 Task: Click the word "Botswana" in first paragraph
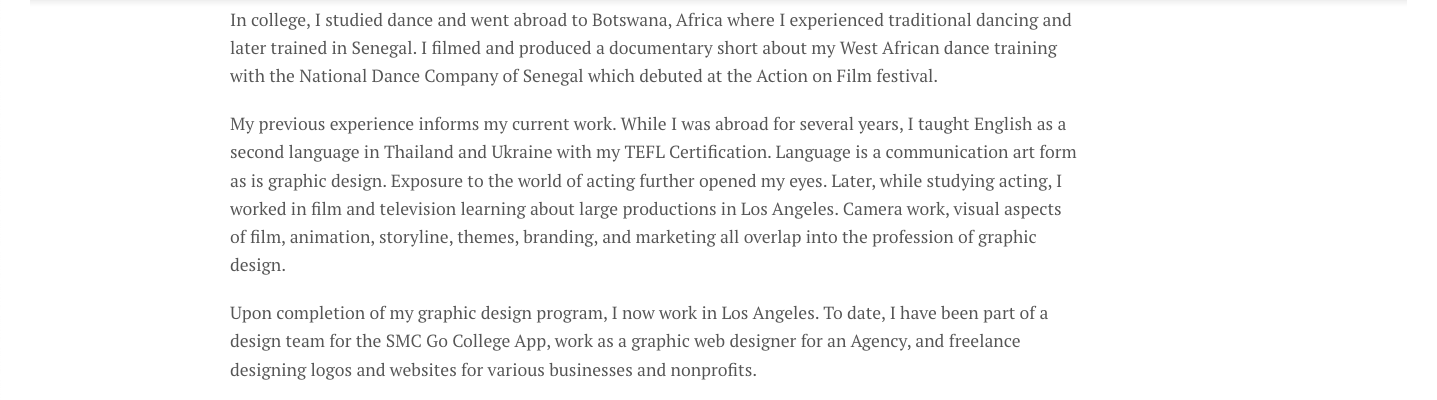(629, 20)
